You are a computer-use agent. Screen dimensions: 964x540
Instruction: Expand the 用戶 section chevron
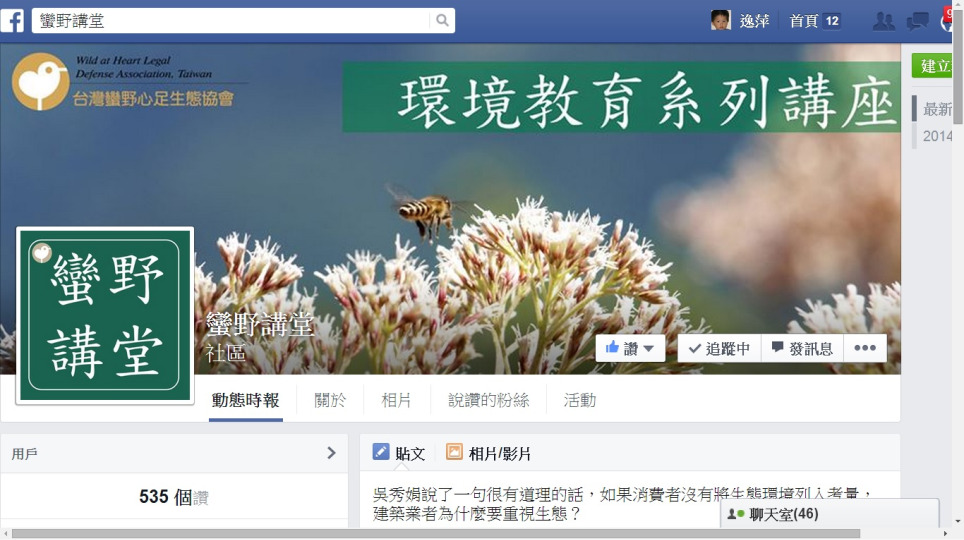click(x=331, y=453)
